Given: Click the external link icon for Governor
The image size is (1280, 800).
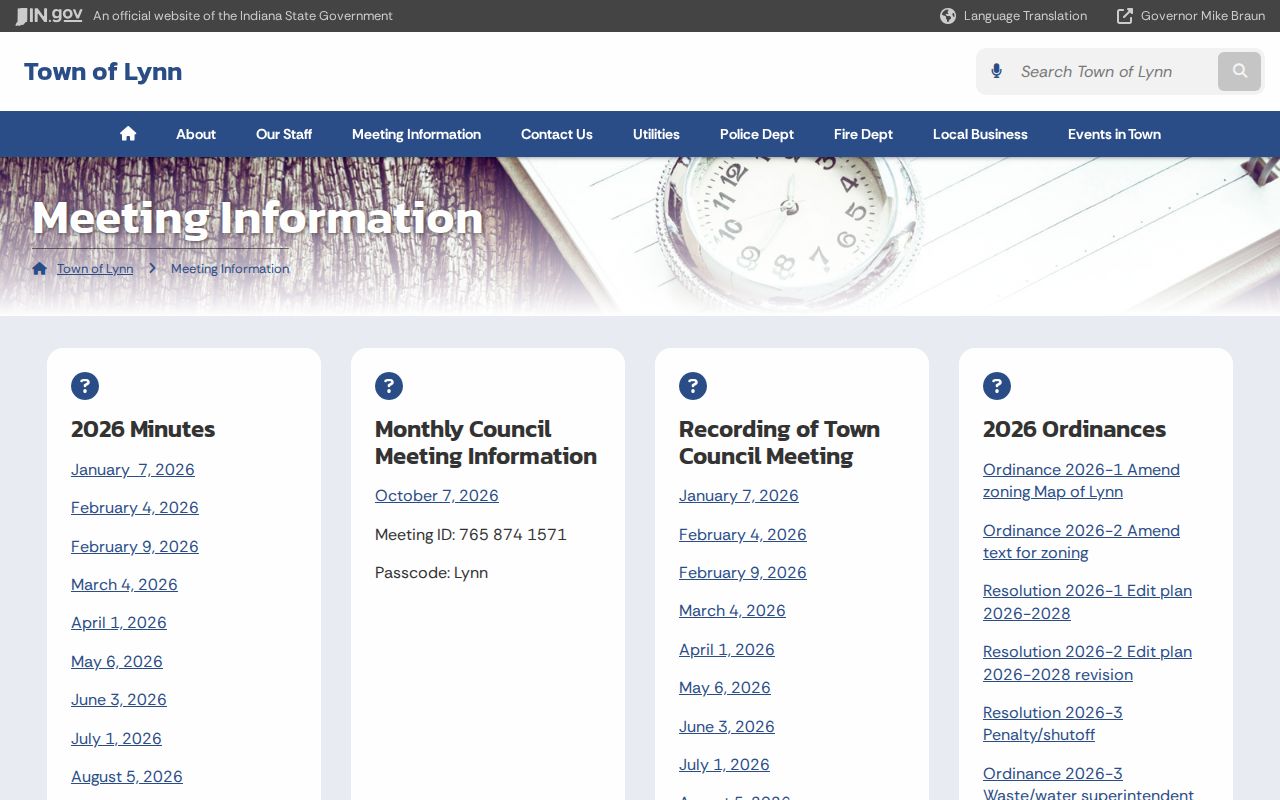Looking at the screenshot, I should pos(1125,16).
